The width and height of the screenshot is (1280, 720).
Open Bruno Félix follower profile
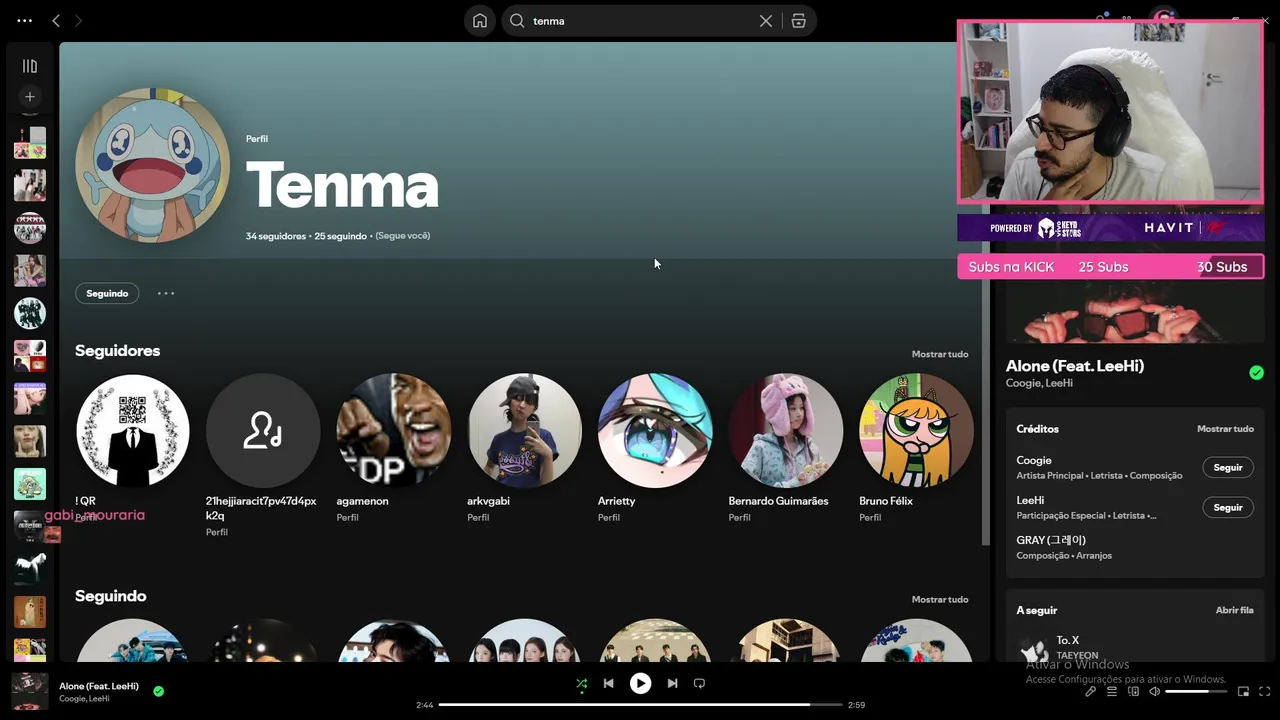point(916,431)
